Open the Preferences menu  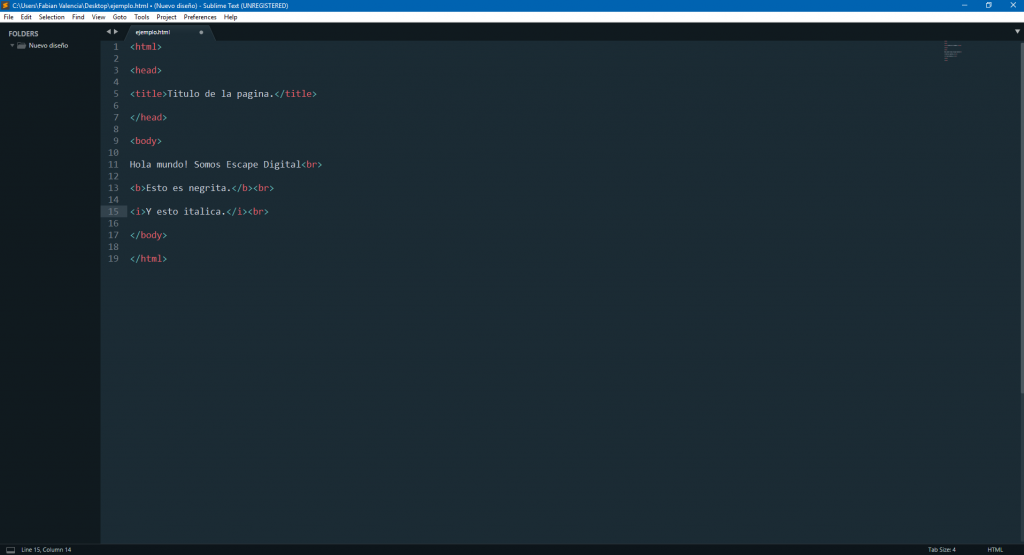pos(200,17)
